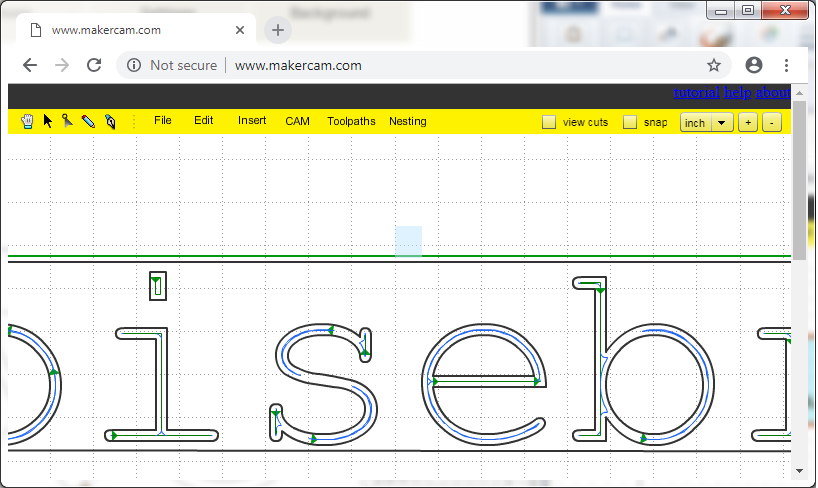This screenshot has width=818, height=488.
Task: Click the browser reload icon
Action: 94,65
